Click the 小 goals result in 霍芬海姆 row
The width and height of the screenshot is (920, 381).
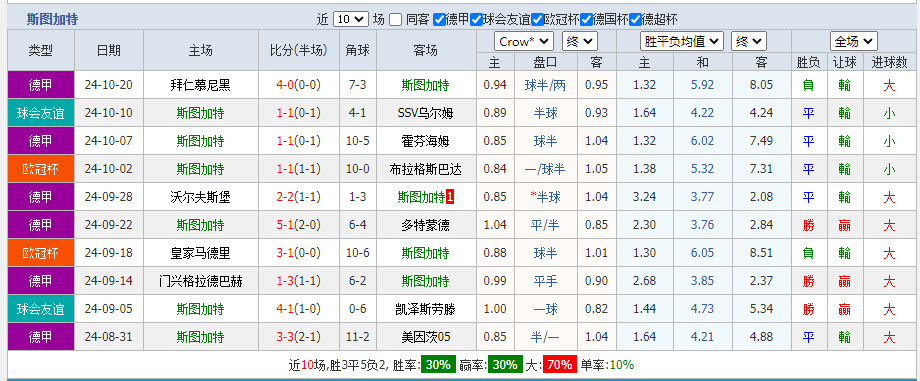889,141
